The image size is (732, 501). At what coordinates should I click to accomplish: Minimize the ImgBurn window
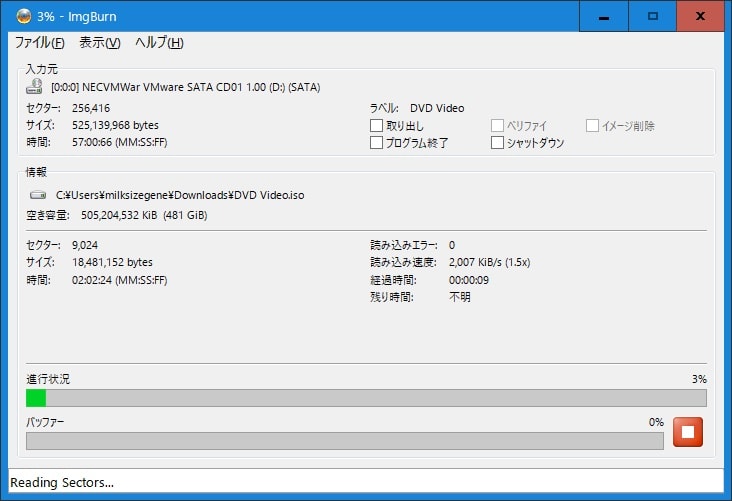pyautogui.click(x=604, y=16)
